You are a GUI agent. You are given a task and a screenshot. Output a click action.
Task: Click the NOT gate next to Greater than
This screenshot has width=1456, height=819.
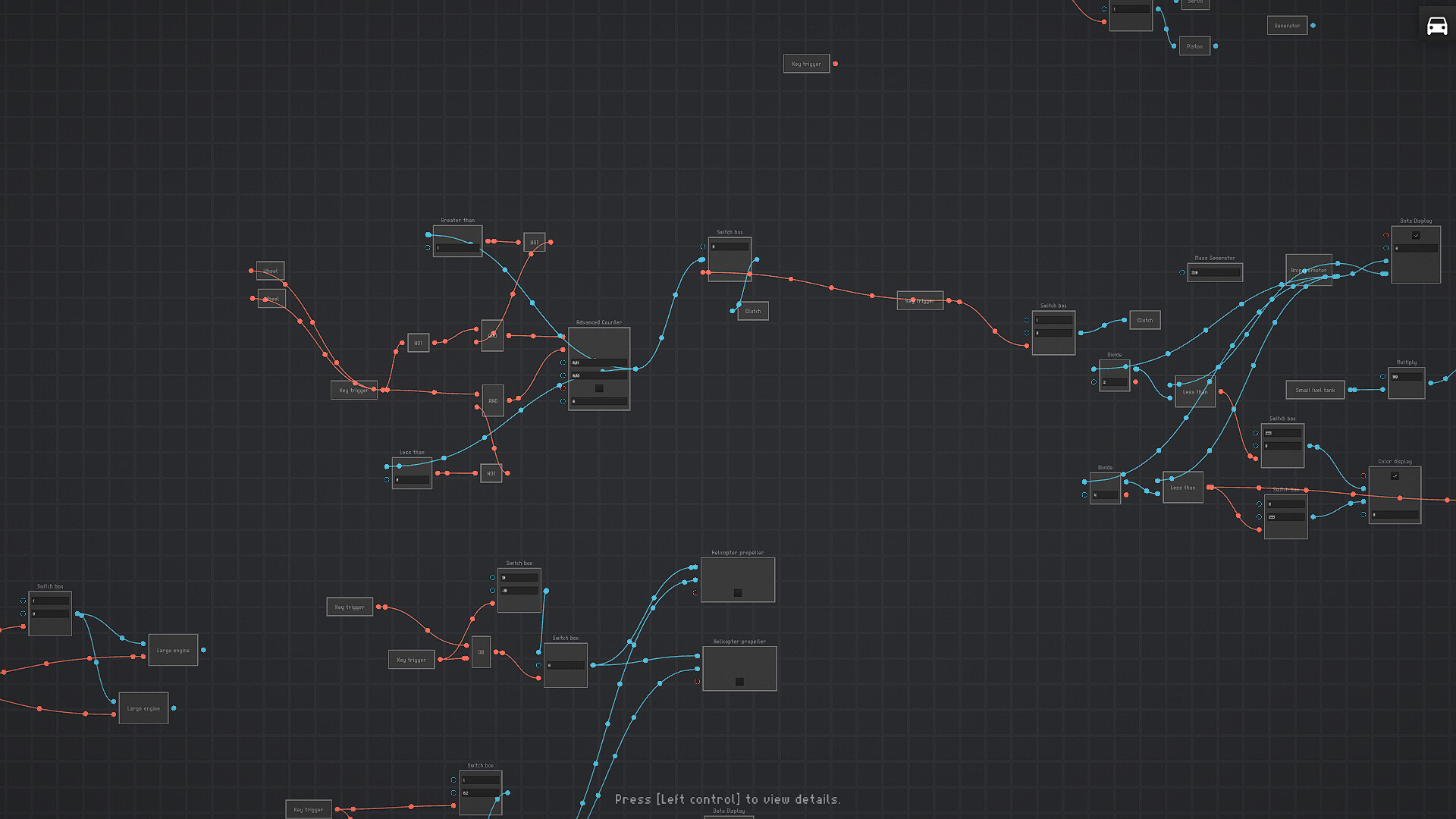pos(534,241)
